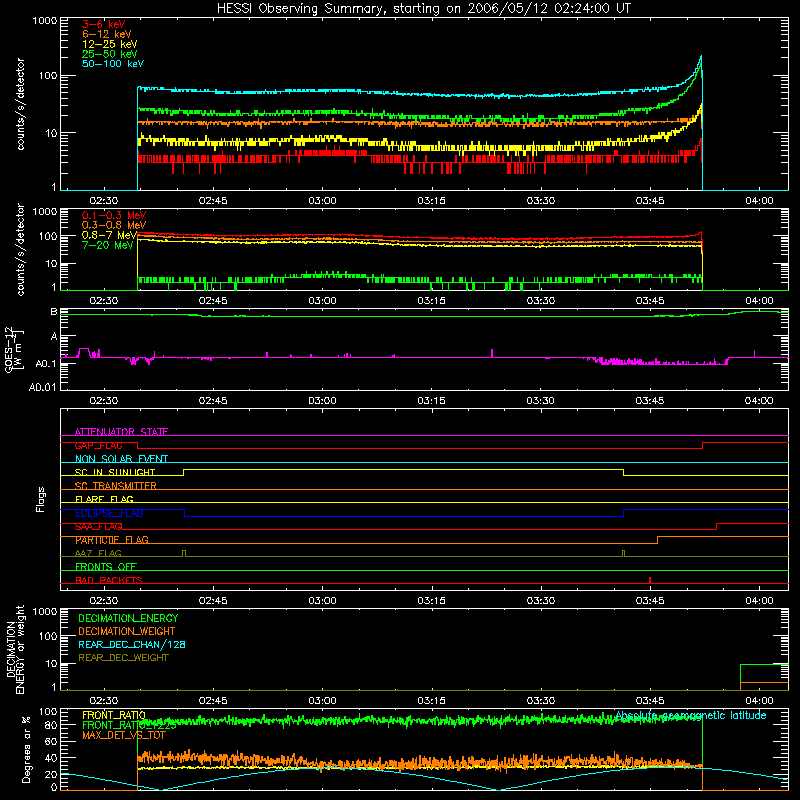The image size is (800, 800).
Task: Click the GAP_FLAG step down near 02:35
Action: coord(138,445)
